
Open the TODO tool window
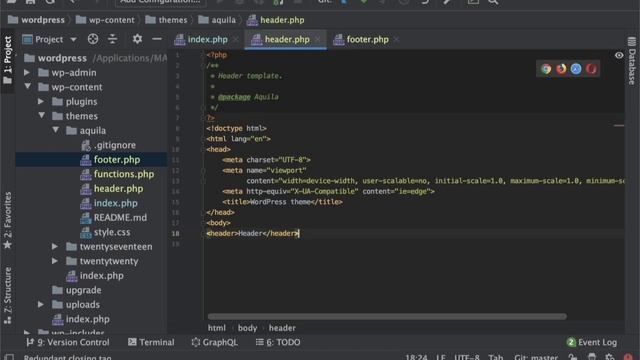(278, 342)
